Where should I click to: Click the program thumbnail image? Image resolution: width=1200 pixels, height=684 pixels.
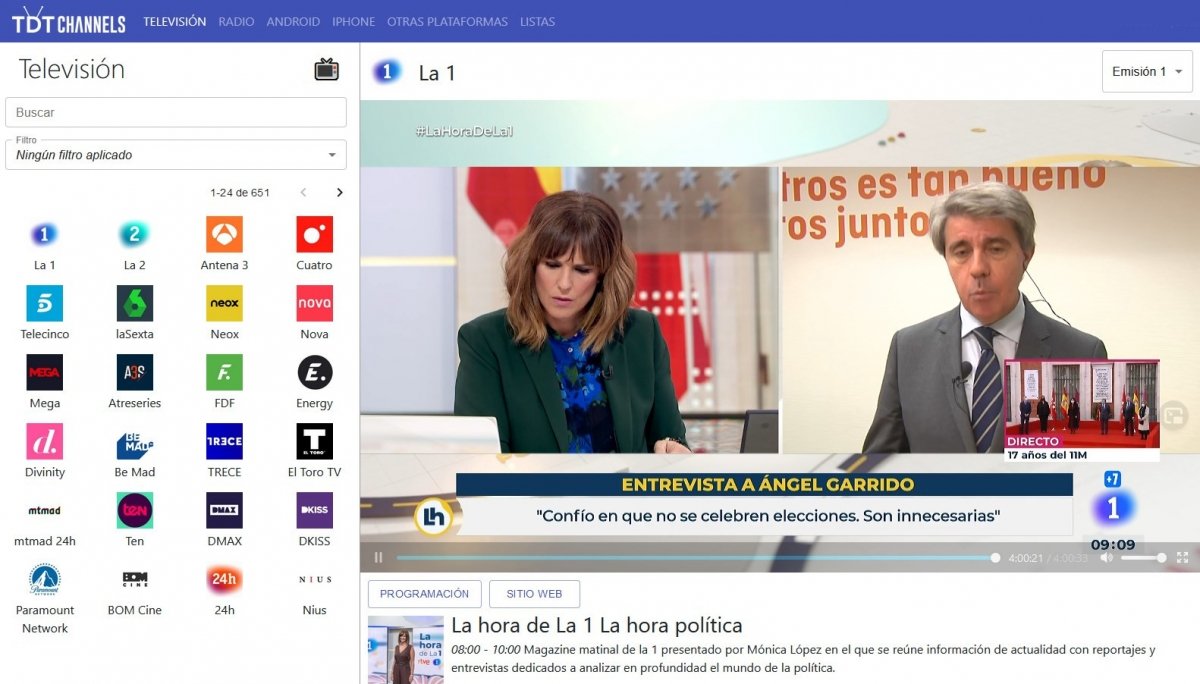(405, 649)
